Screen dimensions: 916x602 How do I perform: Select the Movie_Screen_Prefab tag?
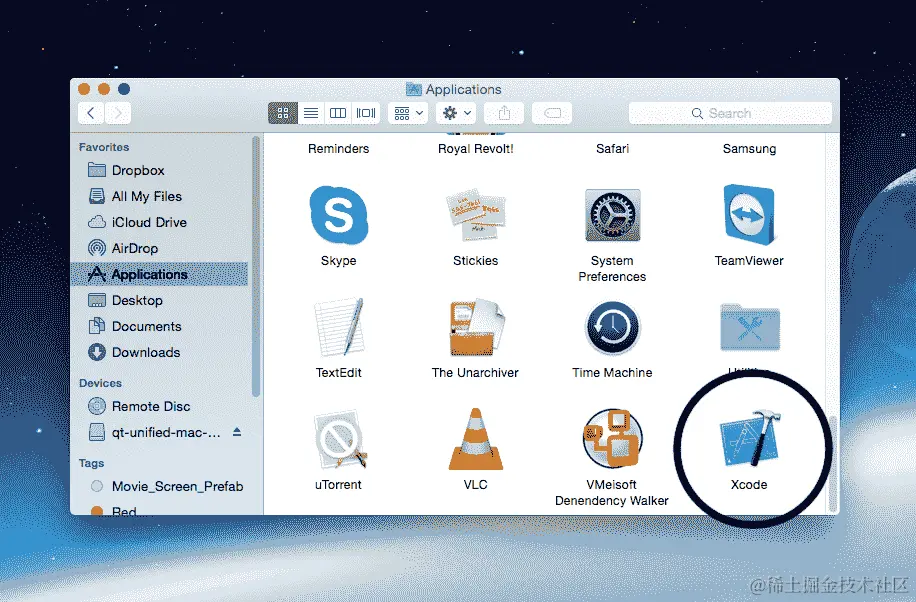159,486
